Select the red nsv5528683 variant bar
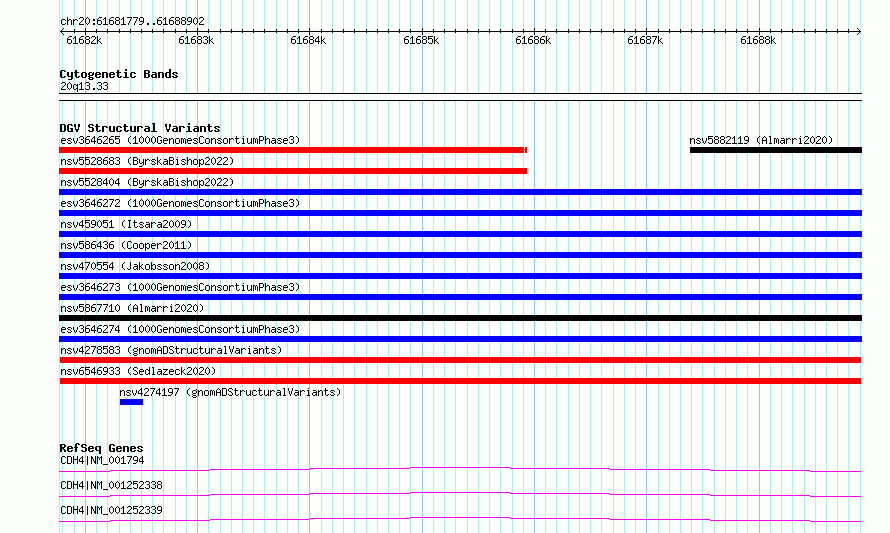890x533 pixels. click(293, 171)
